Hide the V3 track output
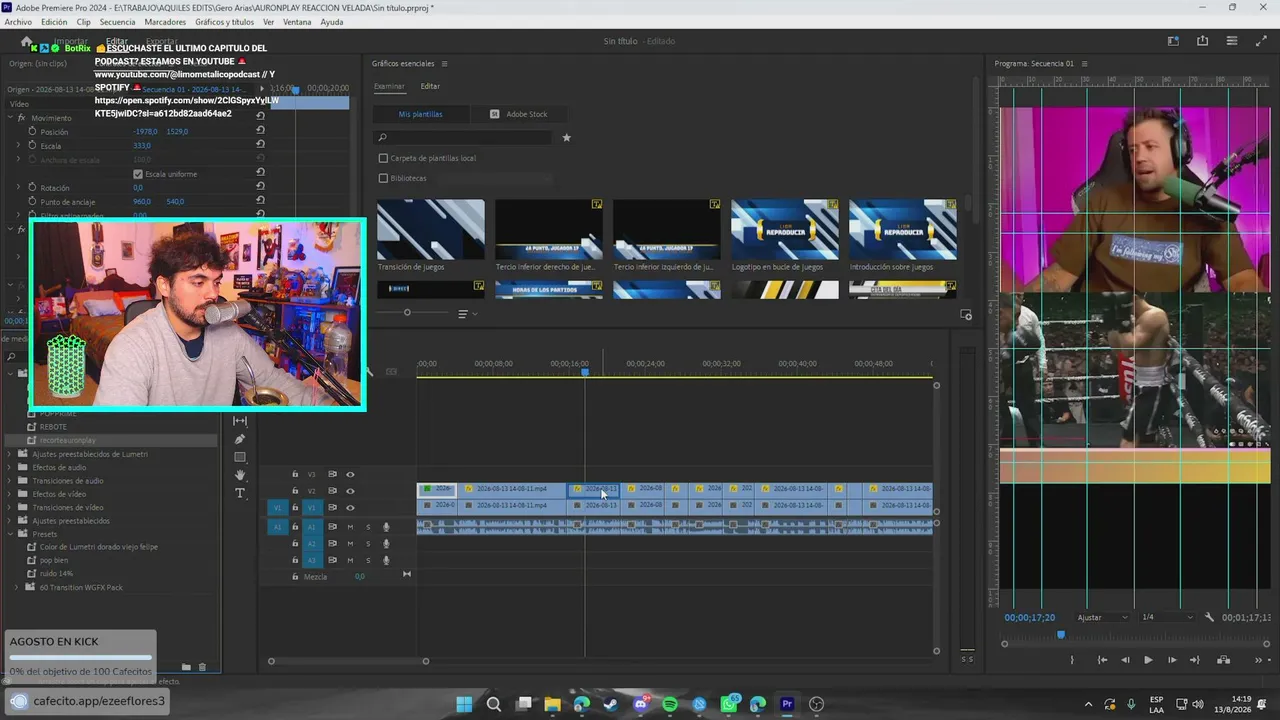The width and height of the screenshot is (1280, 720). [350, 474]
